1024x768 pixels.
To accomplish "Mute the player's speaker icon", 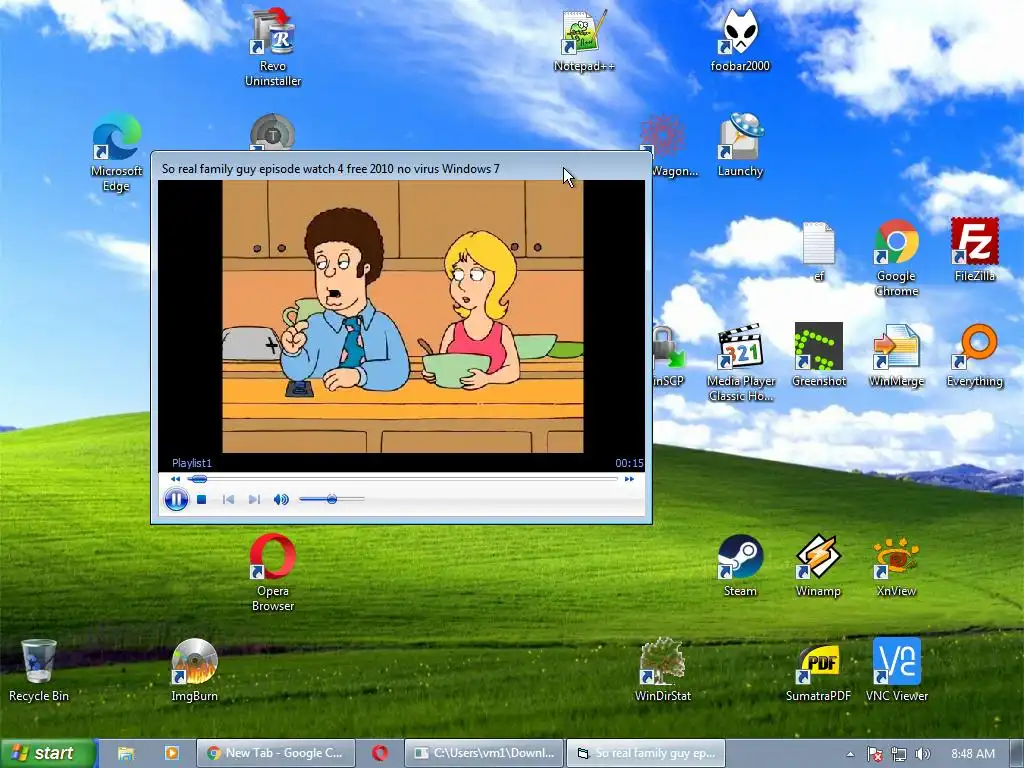I will [281, 500].
